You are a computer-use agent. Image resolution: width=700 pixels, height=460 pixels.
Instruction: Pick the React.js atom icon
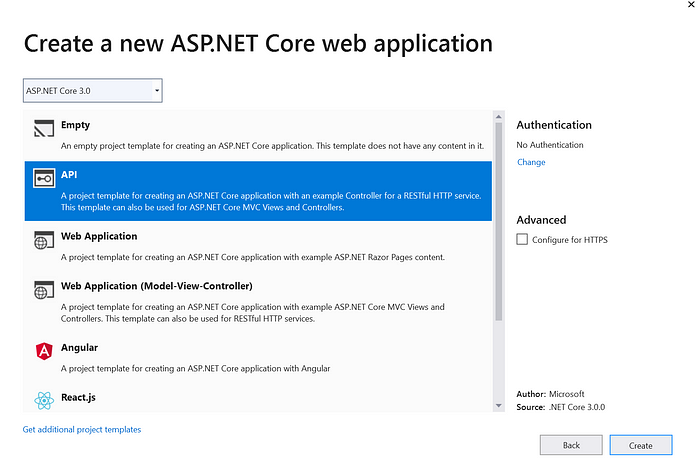pyautogui.click(x=44, y=401)
